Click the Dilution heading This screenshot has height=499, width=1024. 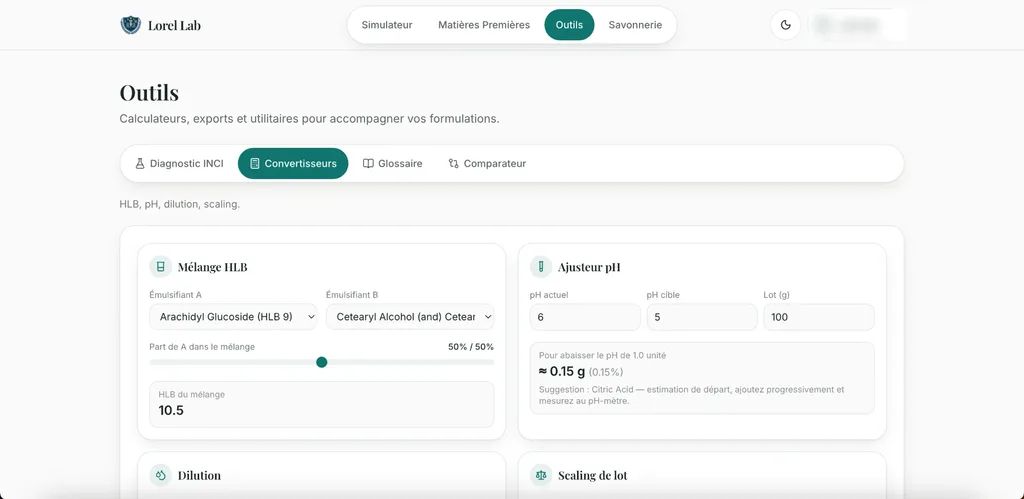199,475
